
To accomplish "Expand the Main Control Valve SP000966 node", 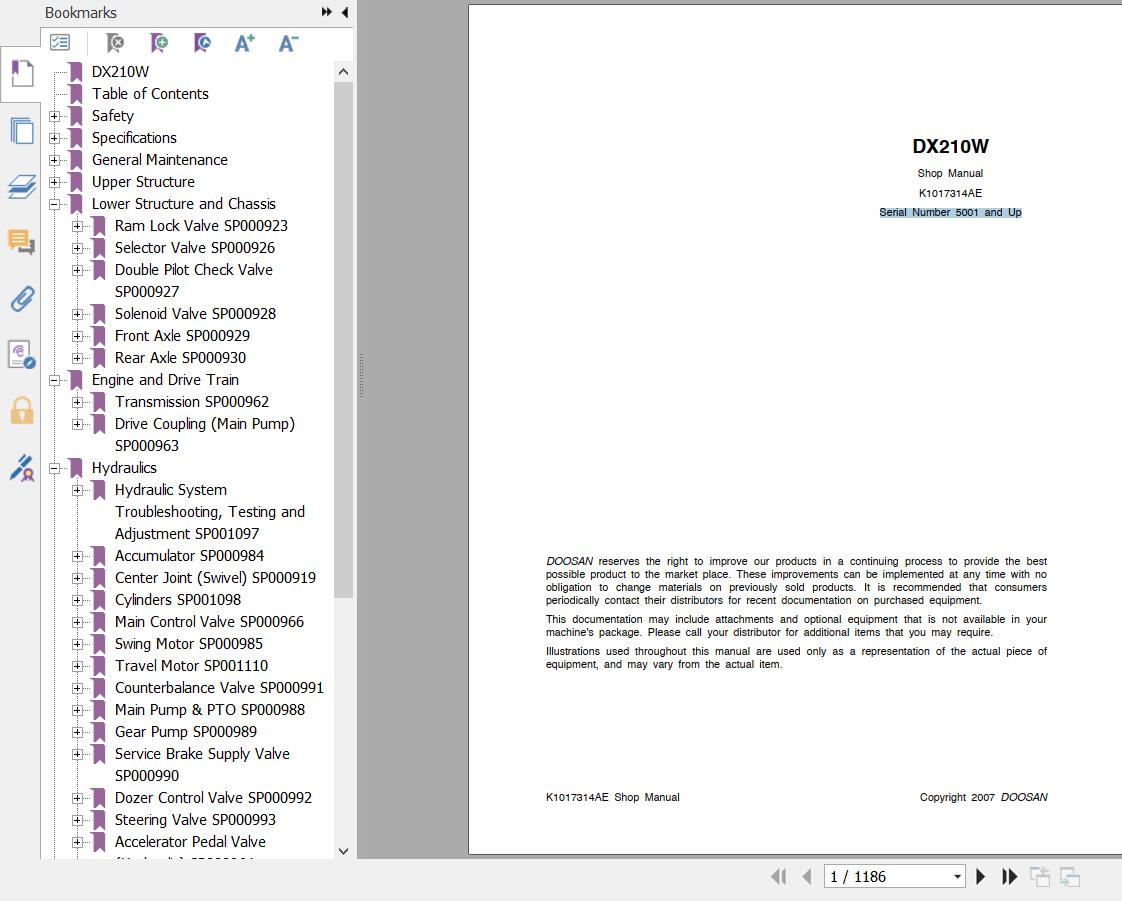I will click(x=77, y=623).
